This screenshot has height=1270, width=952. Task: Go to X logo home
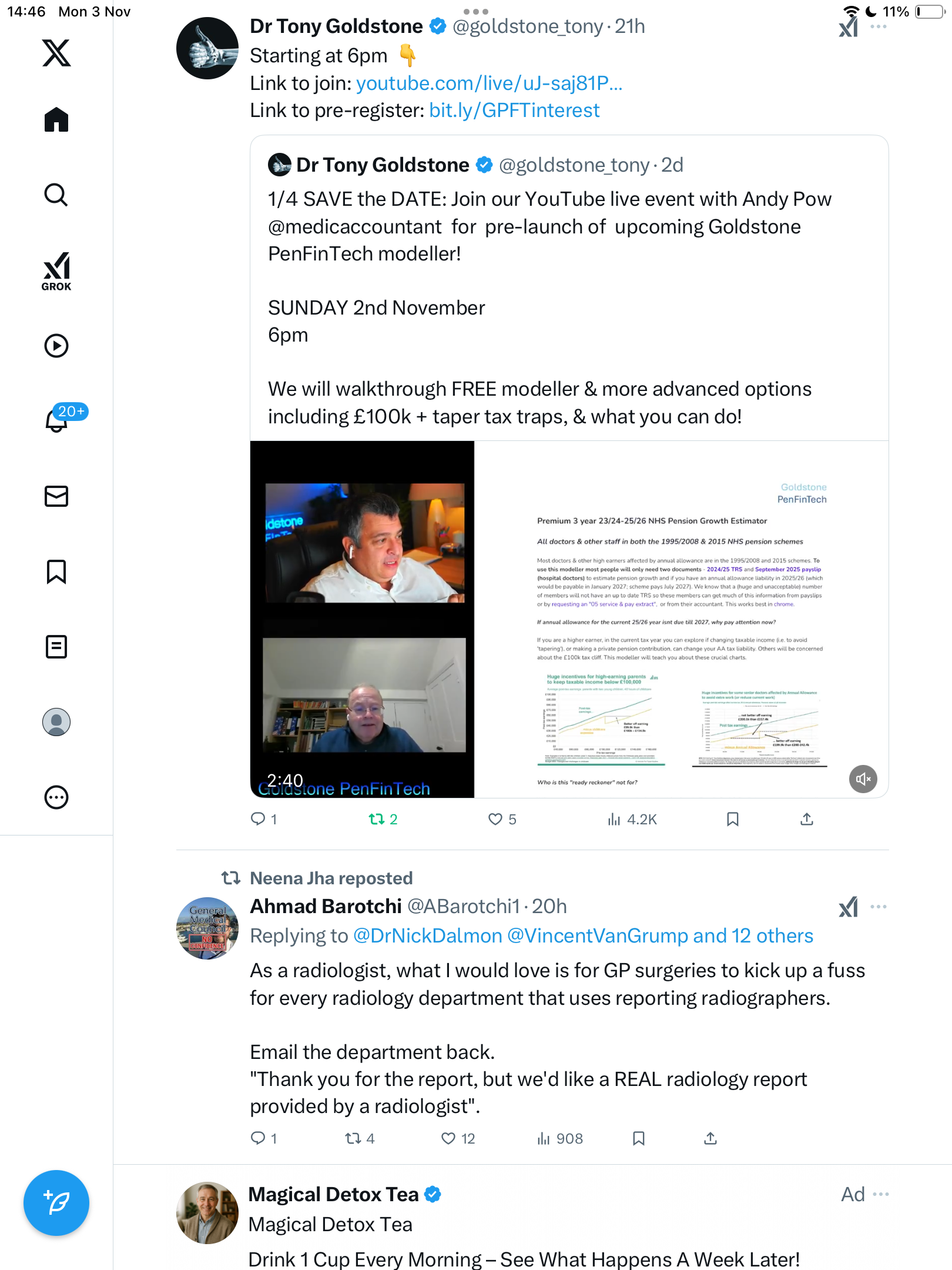point(56,53)
